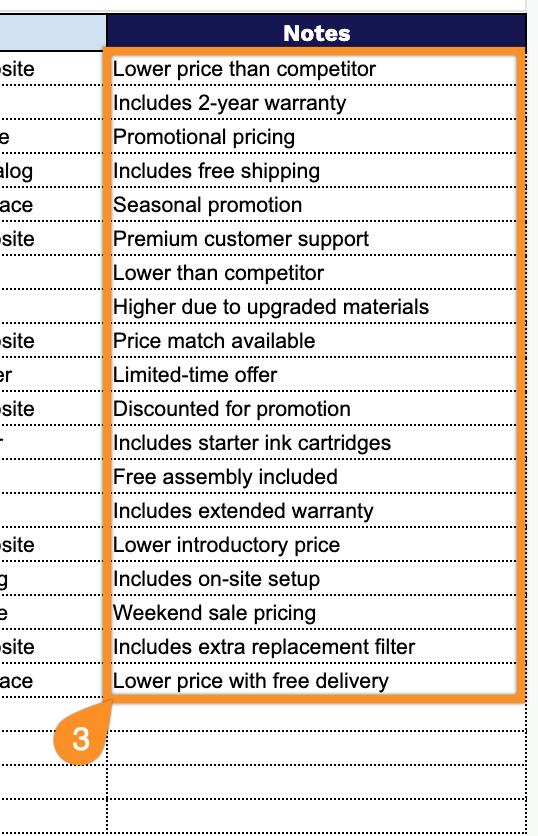Click the 'Lower than competitor' cell
The width and height of the screenshot is (538, 836).
coord(316,273)
